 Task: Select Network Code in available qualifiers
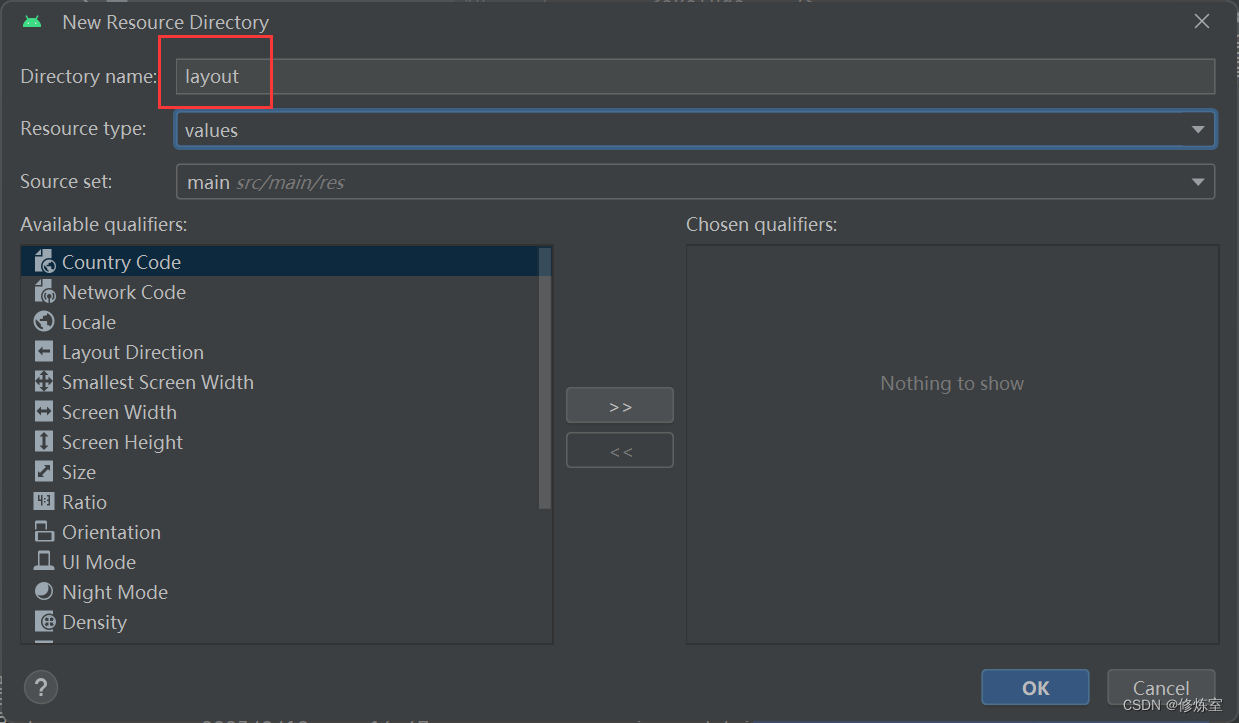pyautogui.click(x=280, y=292)
